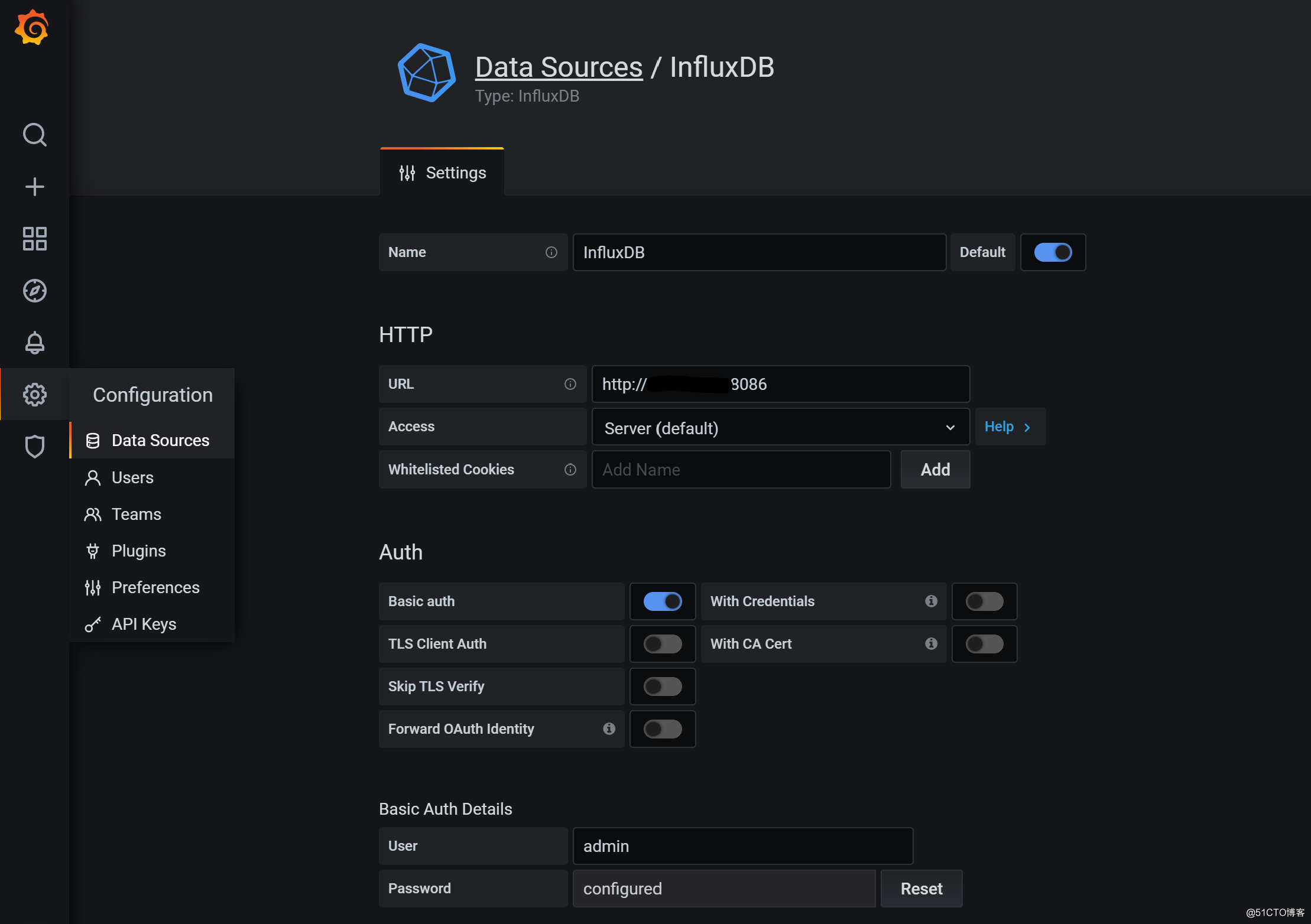This screenshot has height=924, width=1311.
Task: Select Data Sources in Configuration menu
Action: tap(152, 440)
